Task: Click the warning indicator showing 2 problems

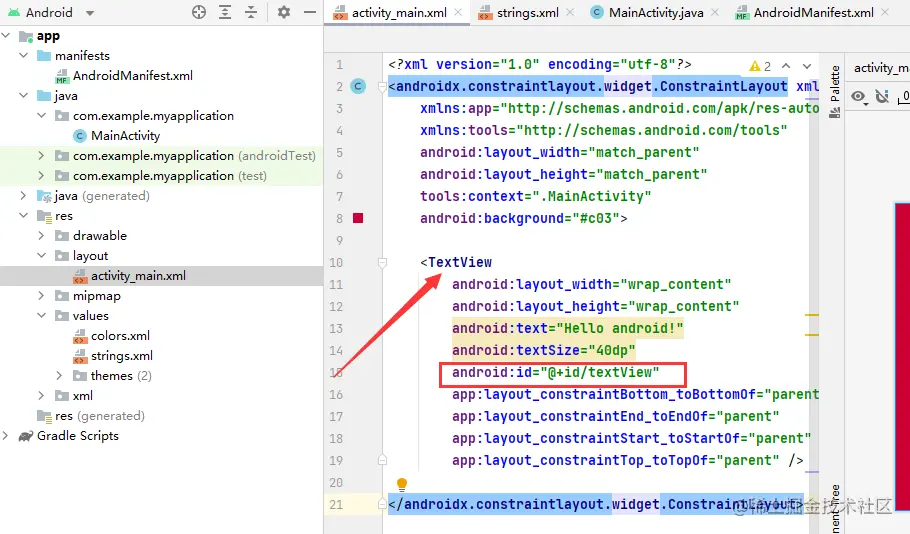Action: 760,66
